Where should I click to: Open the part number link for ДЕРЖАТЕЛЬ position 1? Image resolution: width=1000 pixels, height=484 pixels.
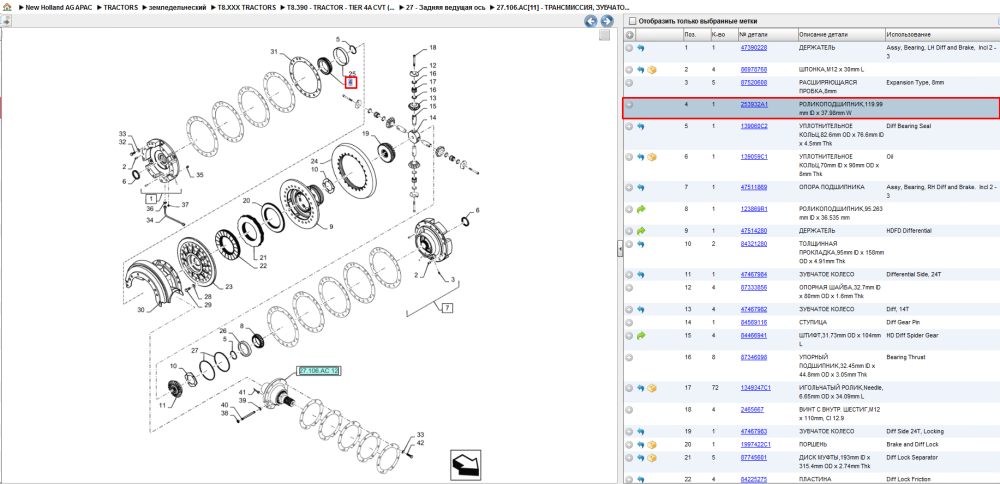753,48
